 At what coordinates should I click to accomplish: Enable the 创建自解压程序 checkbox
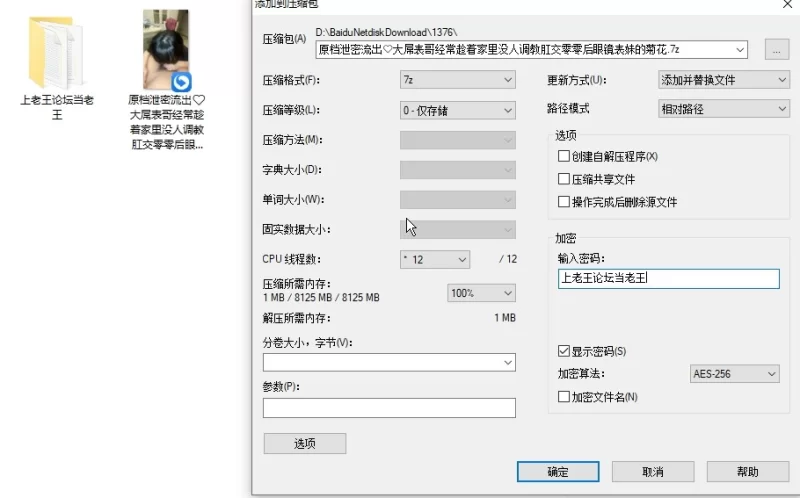point(564,156)
